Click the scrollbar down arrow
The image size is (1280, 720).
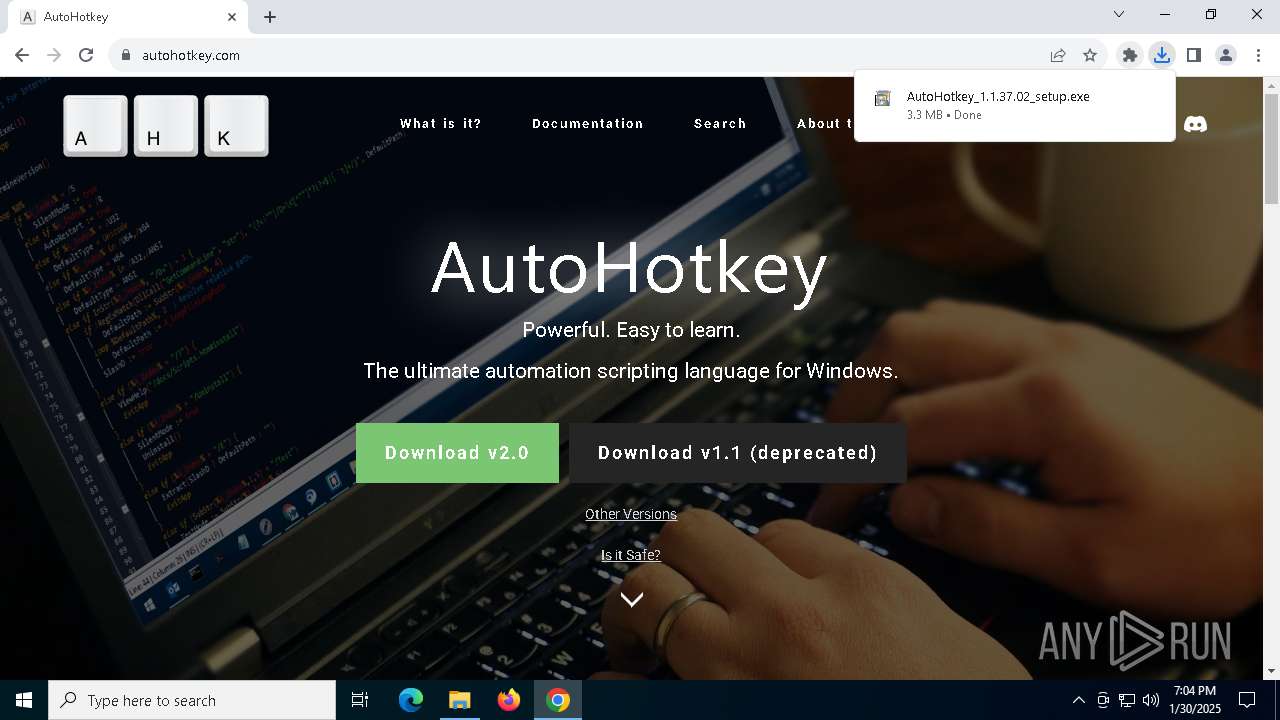click(1271, 671)
